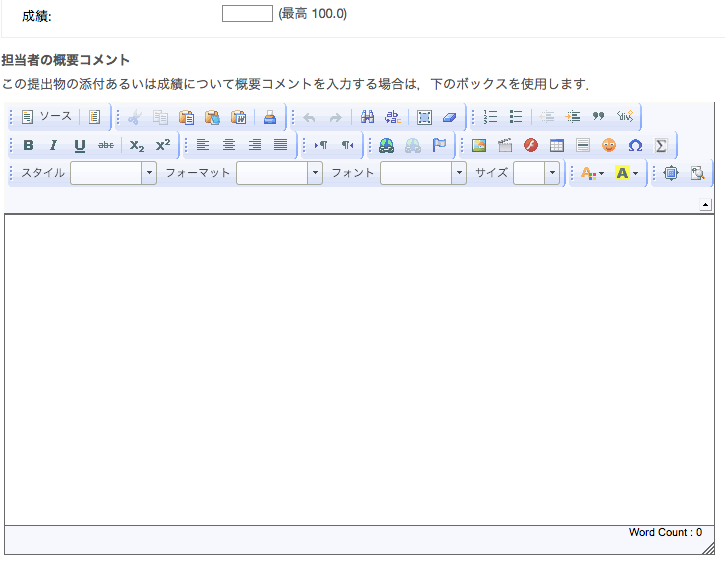Screen dimensions: 725x564
Task: Insert a smiley emoticon
Action: [609, 145]
